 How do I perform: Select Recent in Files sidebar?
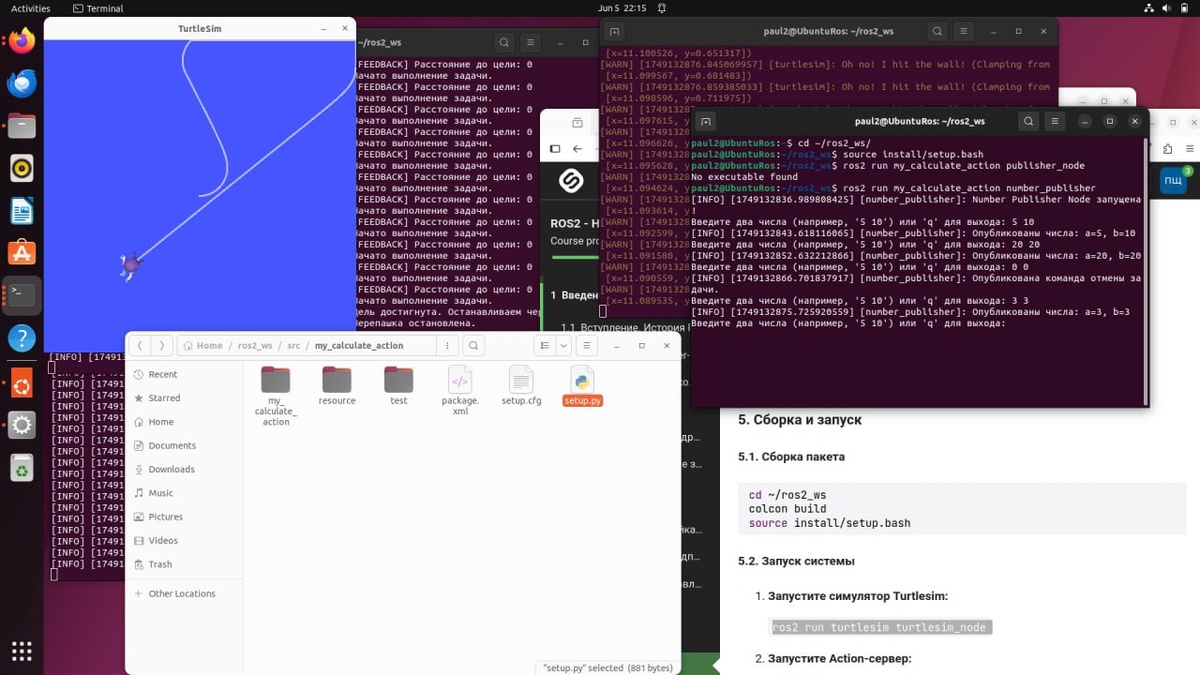coord(184,374)
